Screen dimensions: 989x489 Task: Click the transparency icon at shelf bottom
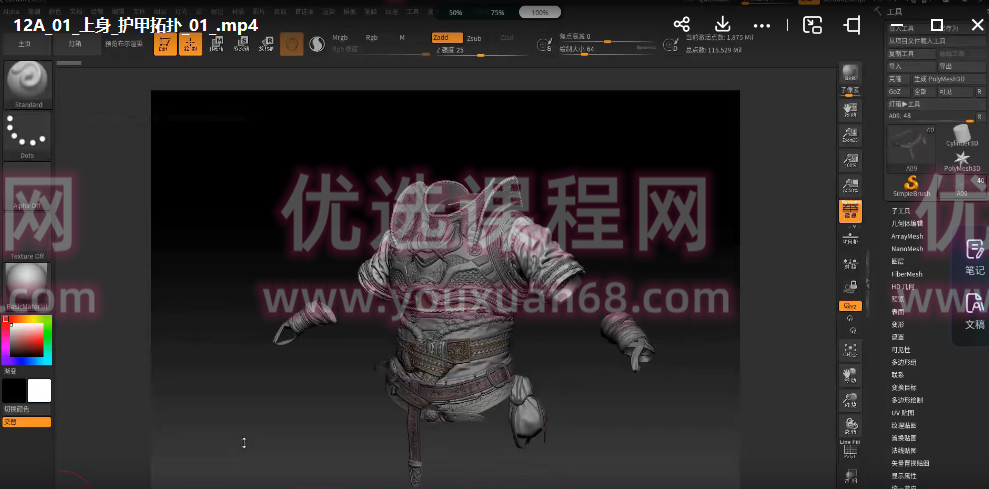click(x=850, y=476)
